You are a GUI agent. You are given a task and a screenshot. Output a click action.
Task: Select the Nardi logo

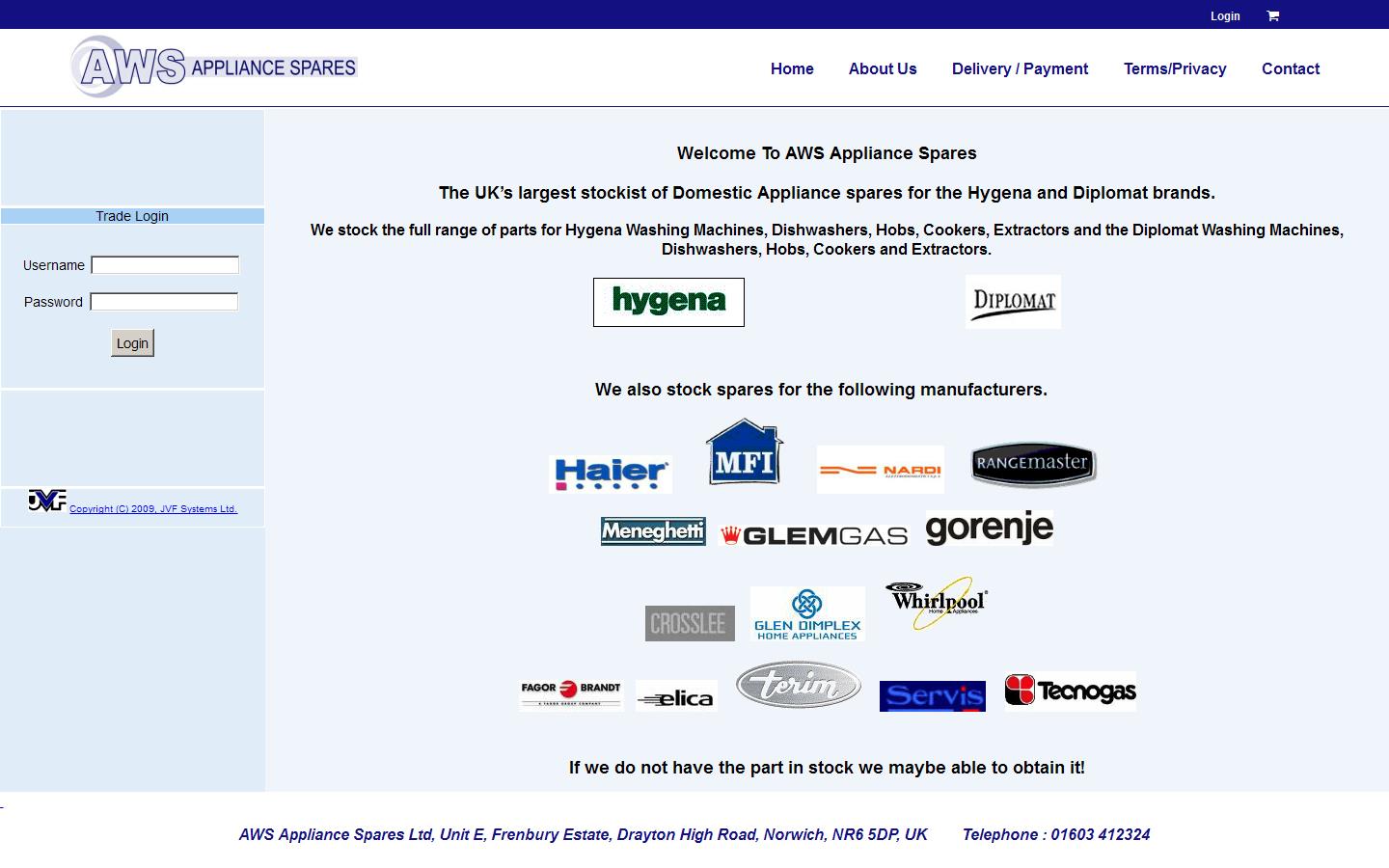(880, 468)
